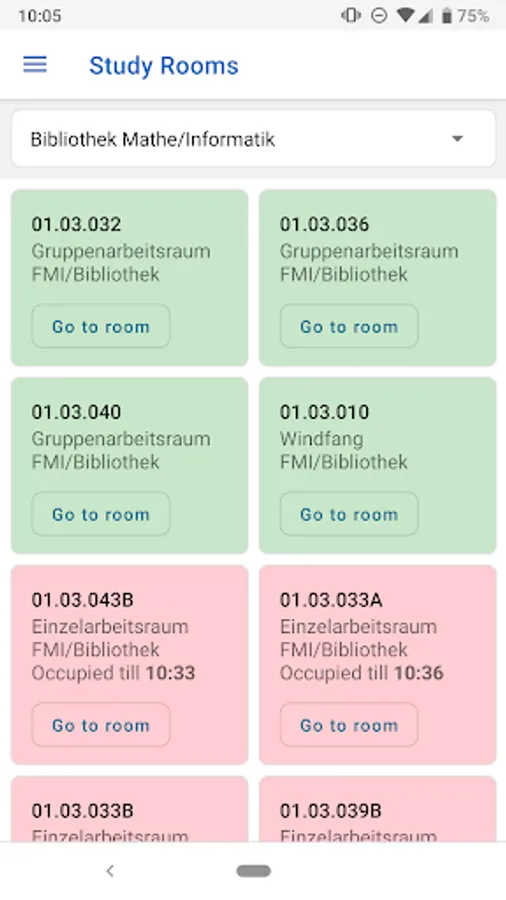The width and height of the screenshot is (506, 900).
Task: Tap the Study Rooms title
Action: pos(164,65)
